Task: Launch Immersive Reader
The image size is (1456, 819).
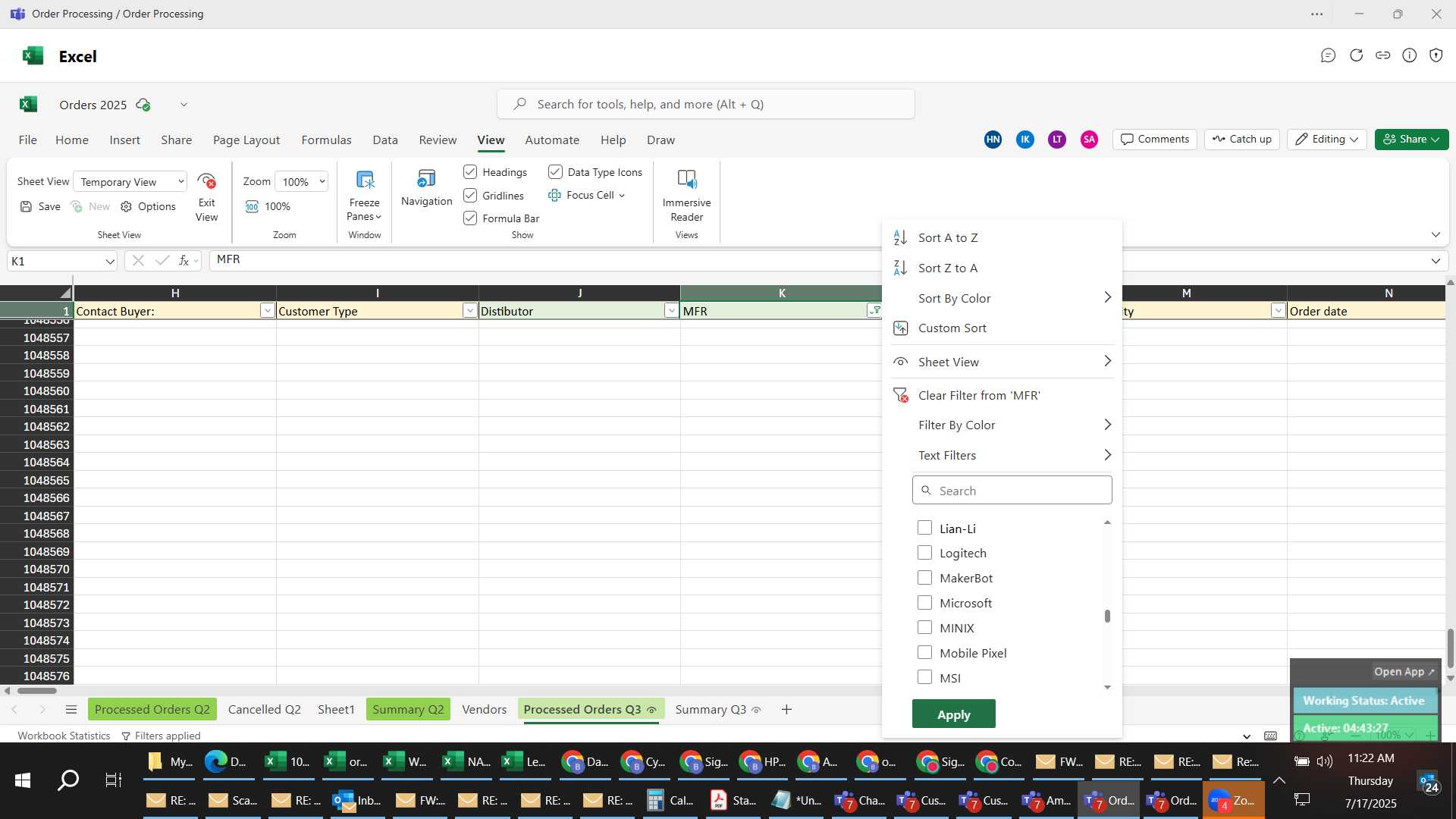Action: coord(686,180)
